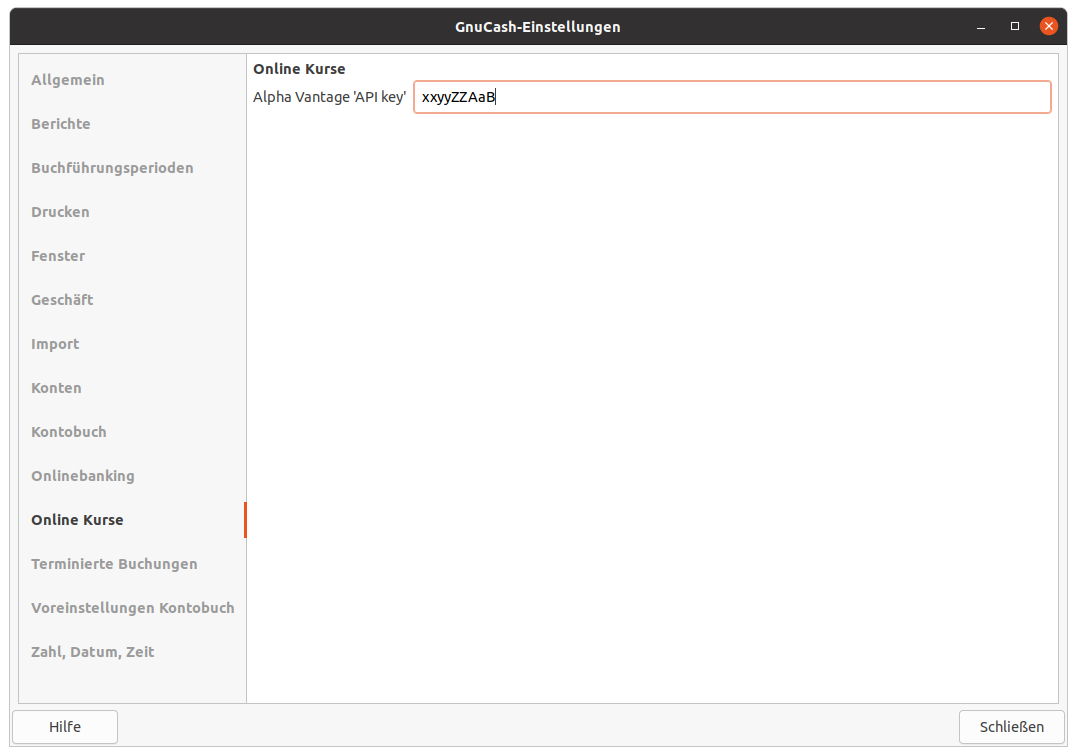Click the Alpha Vantage API key field
This screenshot has height=756, width=1077.
(731, 97)
